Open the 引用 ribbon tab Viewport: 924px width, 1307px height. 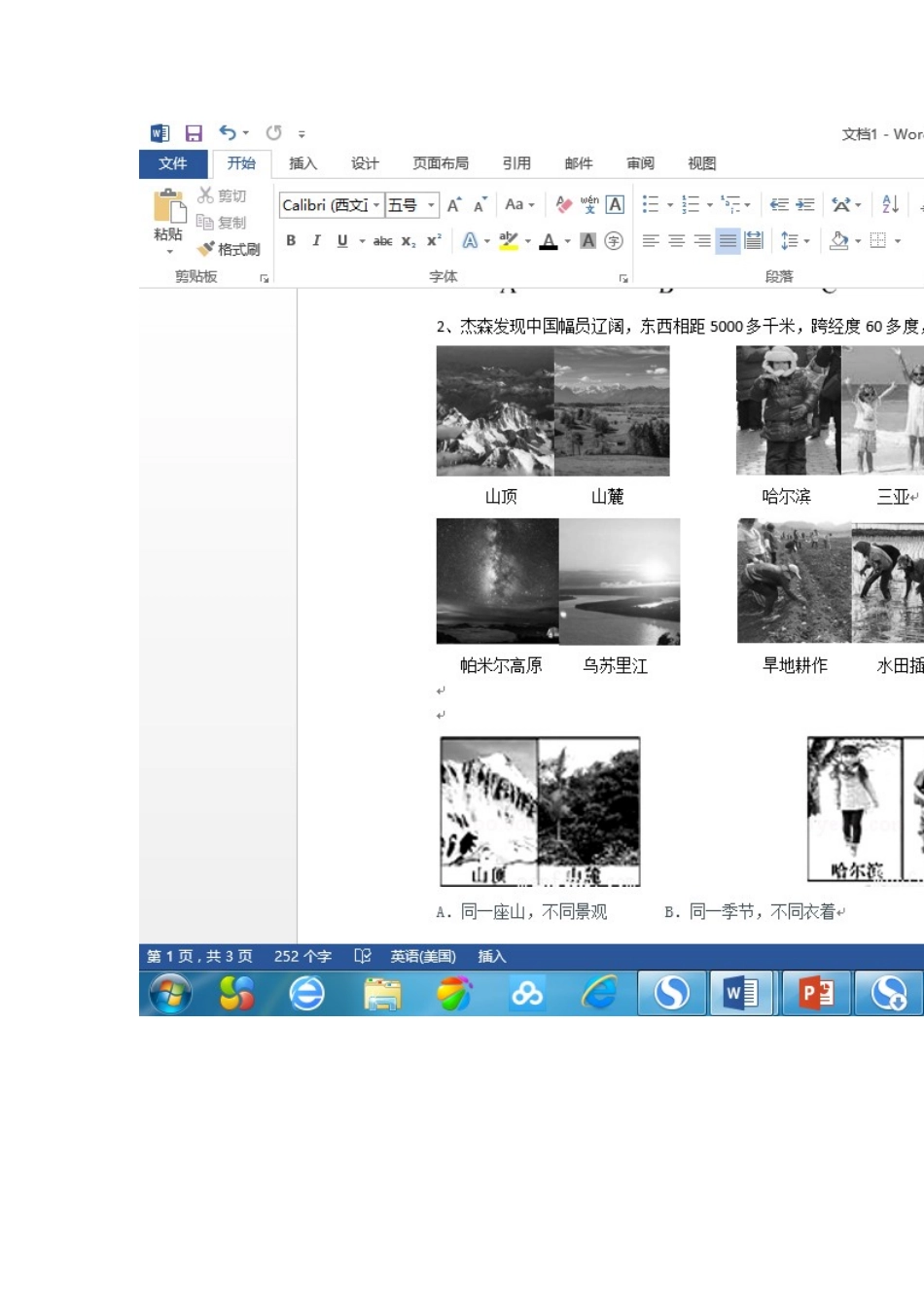[x=516, y=163]
